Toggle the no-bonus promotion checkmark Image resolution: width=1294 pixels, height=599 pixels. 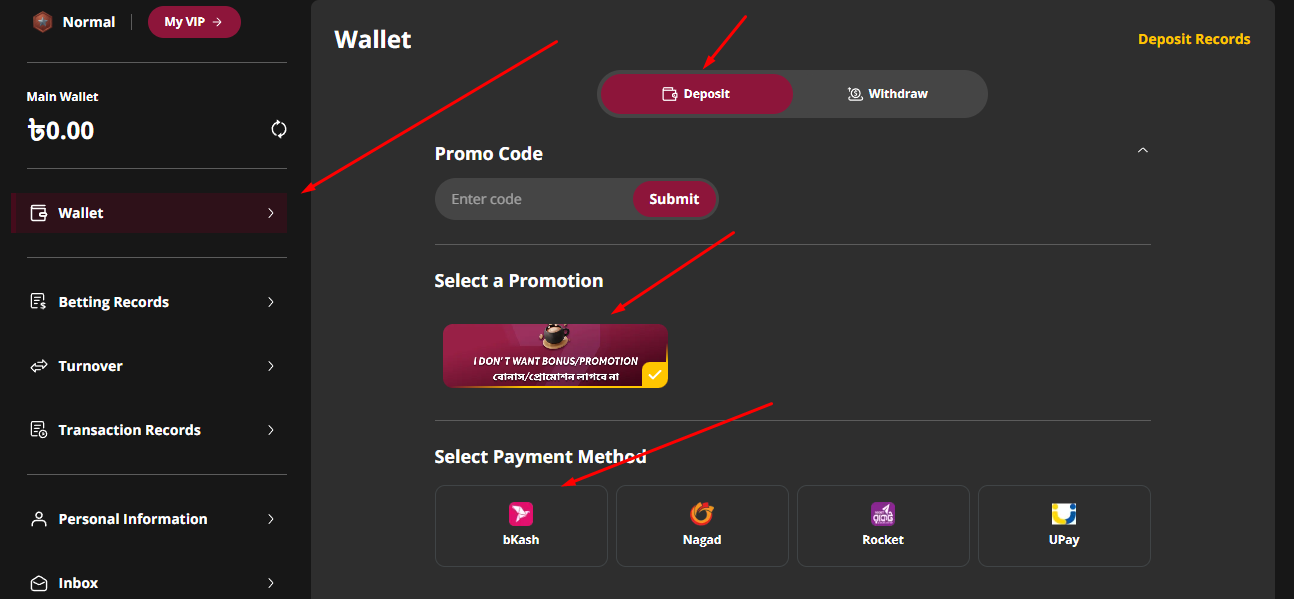(655, 375)
